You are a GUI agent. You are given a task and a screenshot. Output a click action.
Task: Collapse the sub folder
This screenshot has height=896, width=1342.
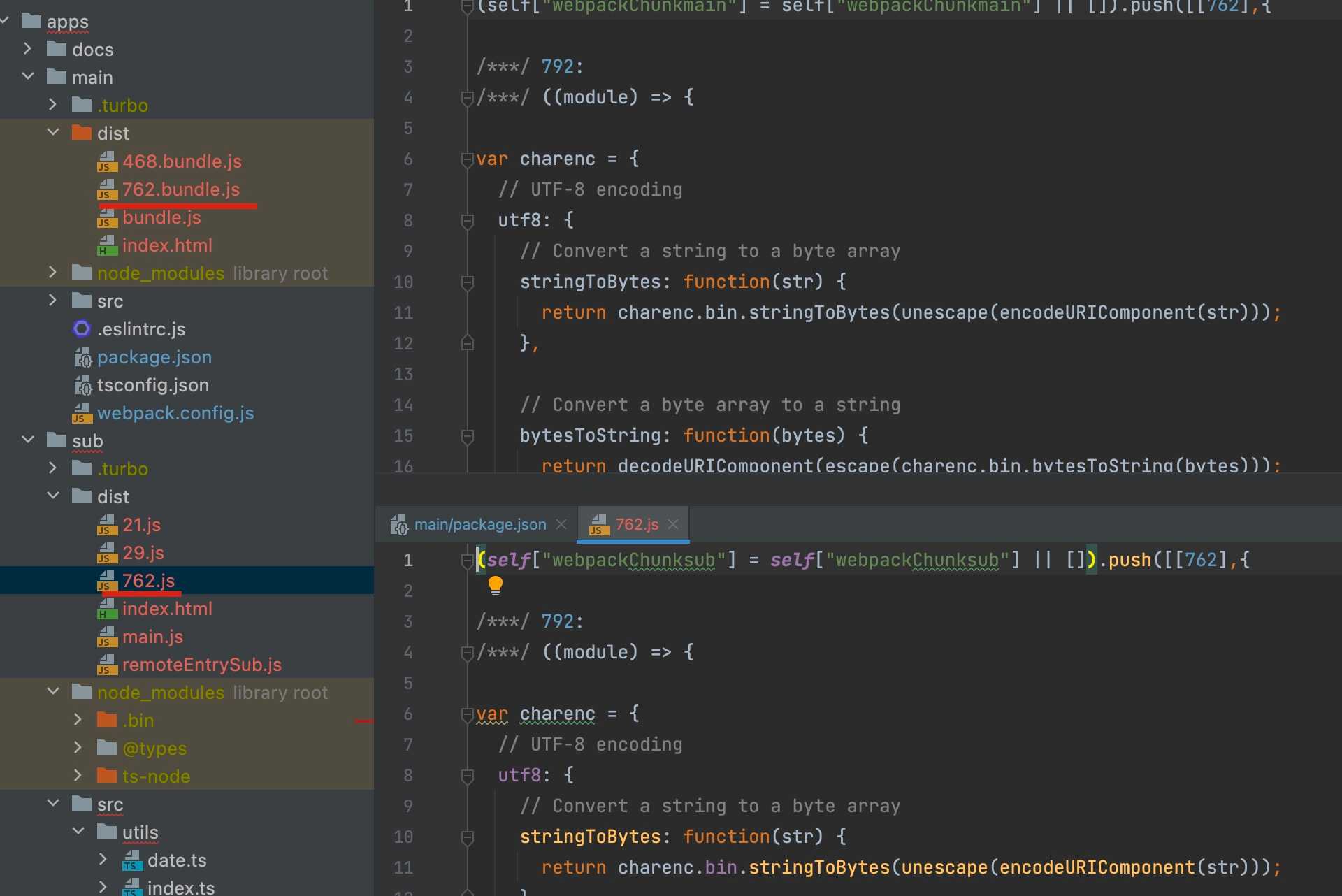click(x=28, y=440)
